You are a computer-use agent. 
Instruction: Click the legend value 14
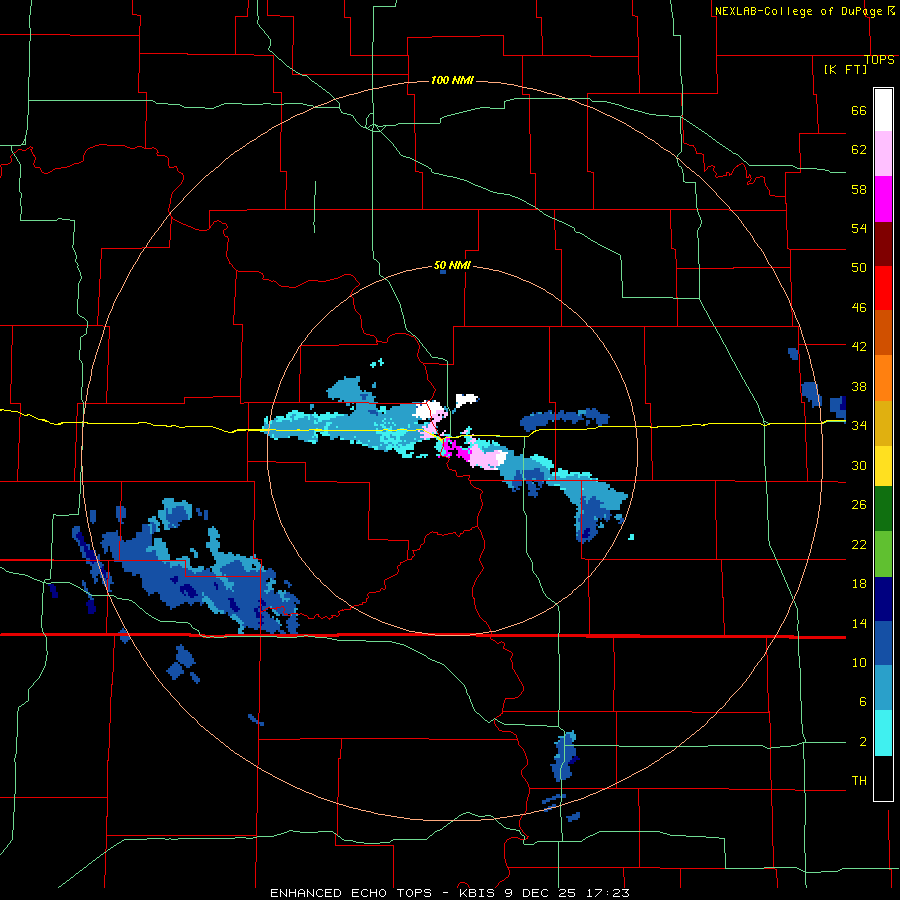click(859, 623)
